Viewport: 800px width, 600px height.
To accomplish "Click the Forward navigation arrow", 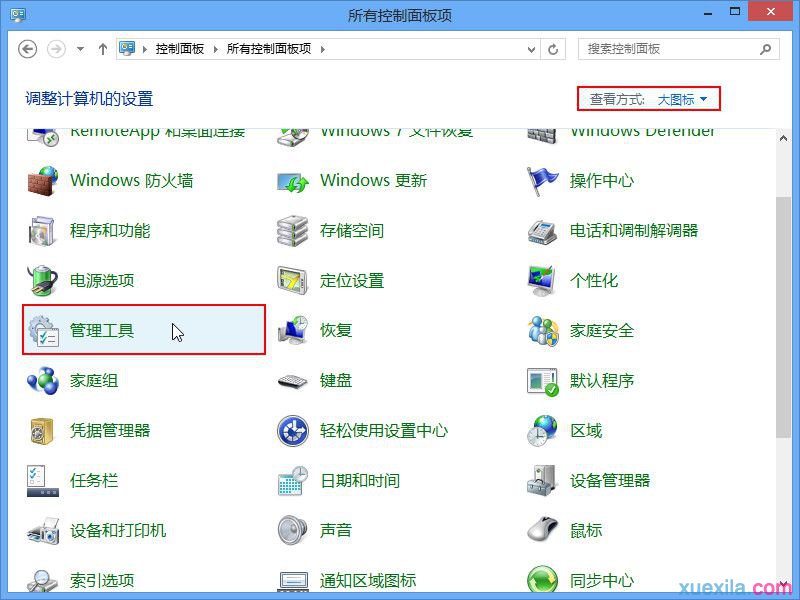I will (56, 49).
